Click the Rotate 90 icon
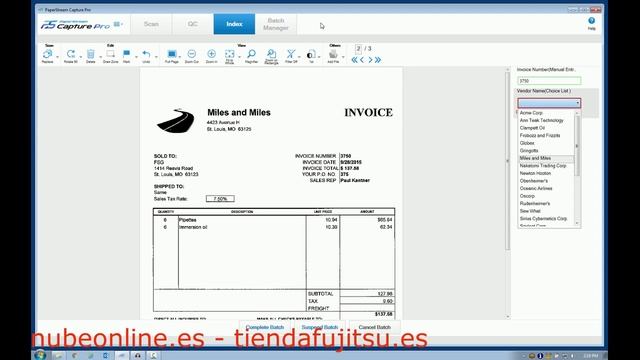Image resolution: width=640 pixels, height=360 pixels. coord(71,54)
